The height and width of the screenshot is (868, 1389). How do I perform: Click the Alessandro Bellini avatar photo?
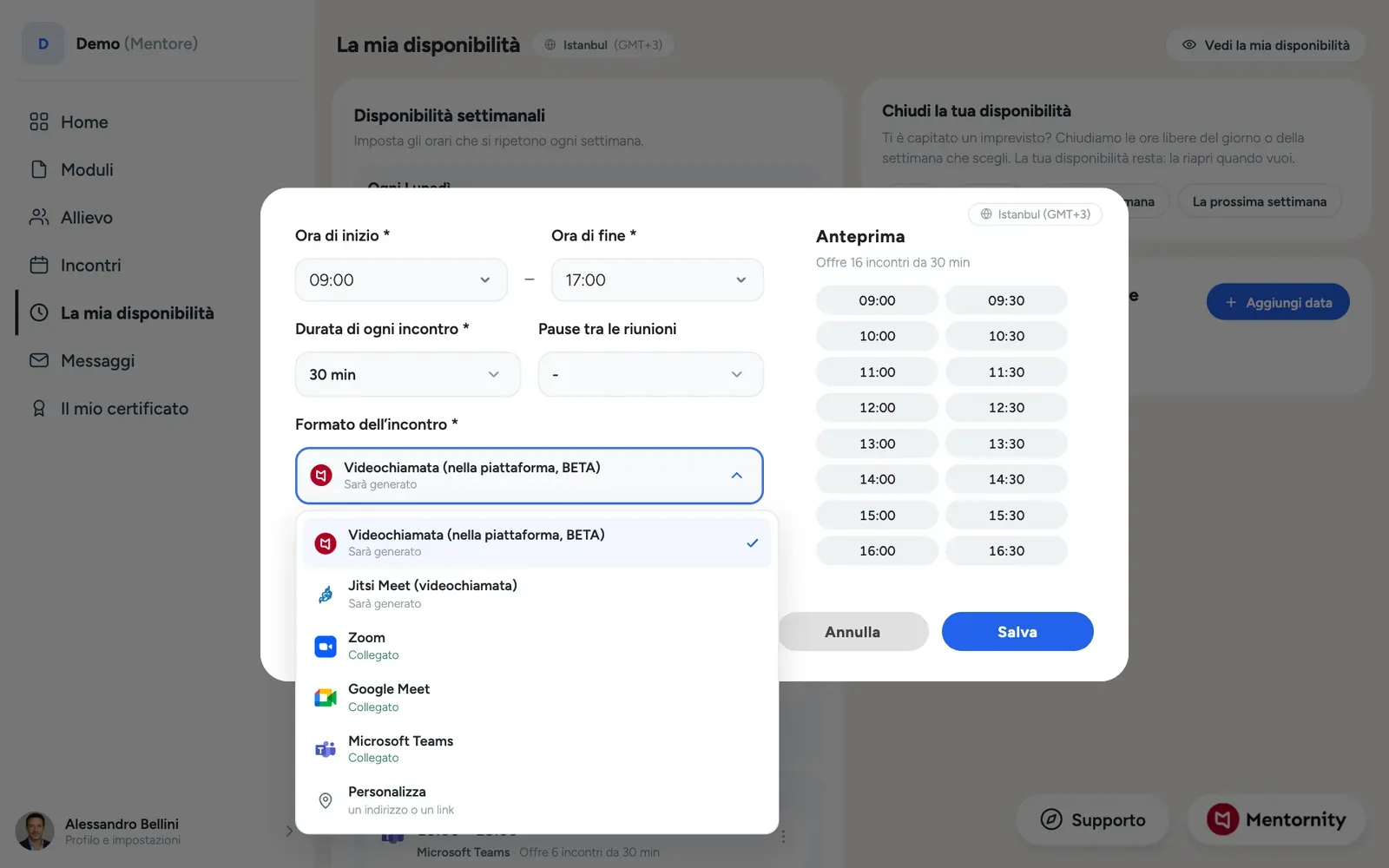pyautogui.click(x=35, y=831)
